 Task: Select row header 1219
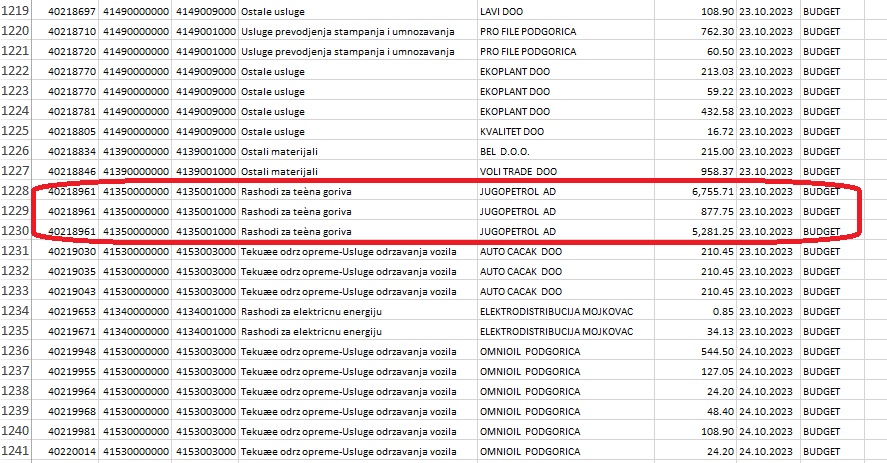15,11
